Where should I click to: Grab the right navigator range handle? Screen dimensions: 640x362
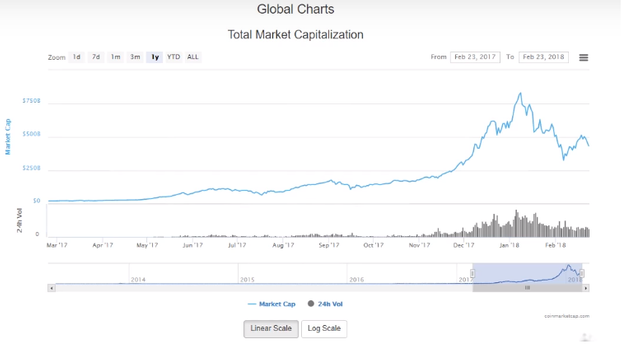pos(582,273)
